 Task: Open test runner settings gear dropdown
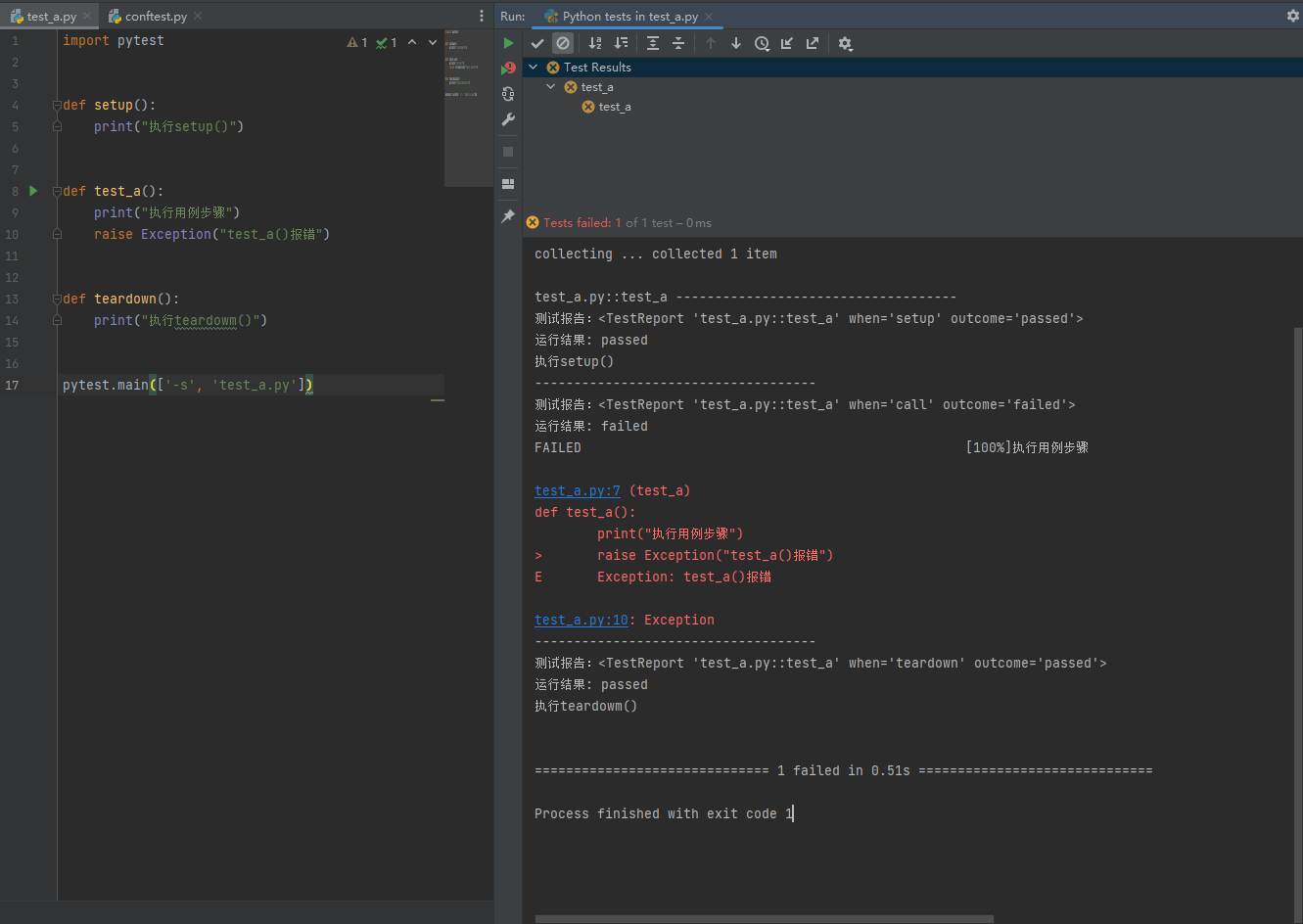pyautogui.click(x=846, y=43)
